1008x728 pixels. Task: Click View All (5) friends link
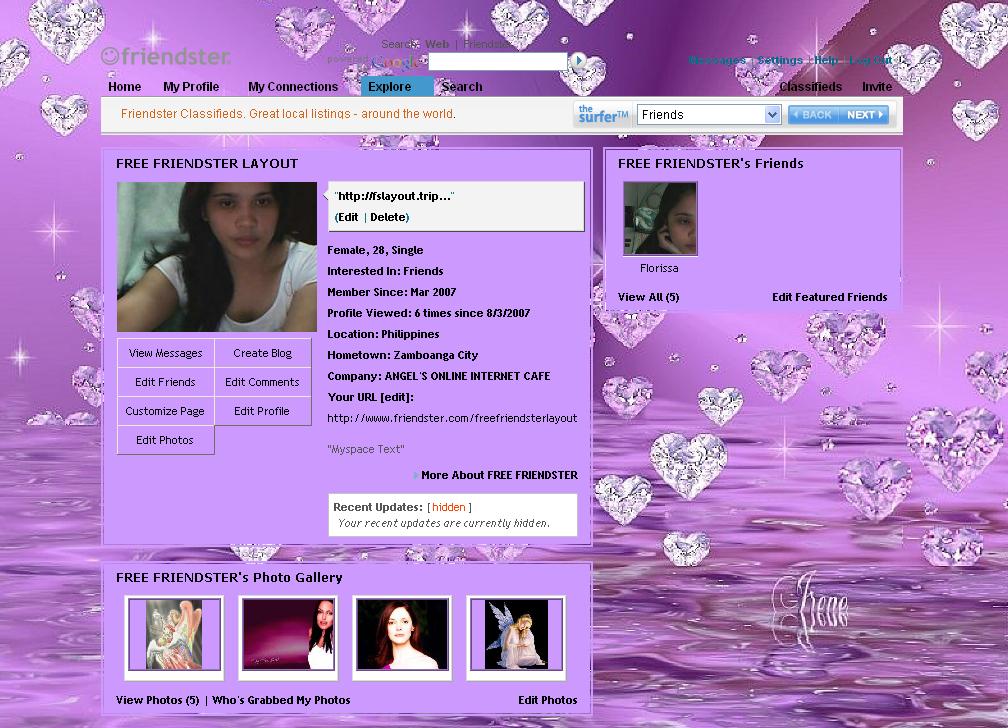point(649,297)
